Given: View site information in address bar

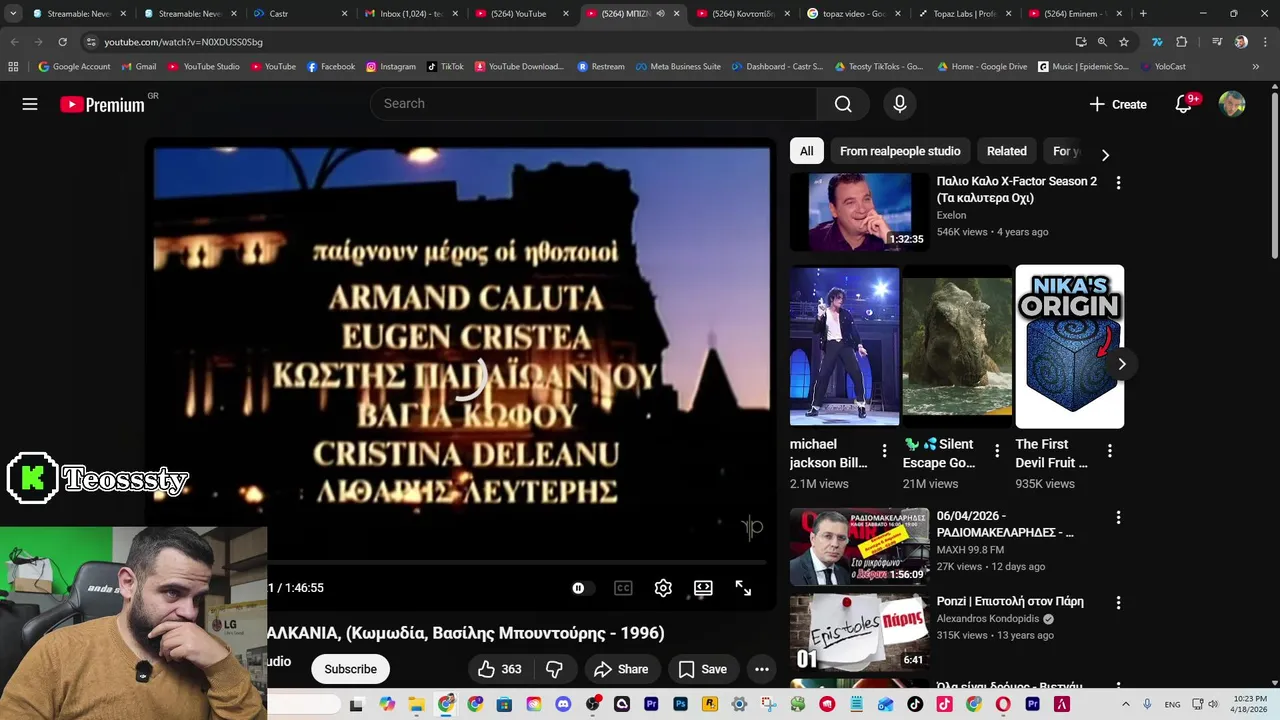Looking at the screenshot, I should coord(91,42).
